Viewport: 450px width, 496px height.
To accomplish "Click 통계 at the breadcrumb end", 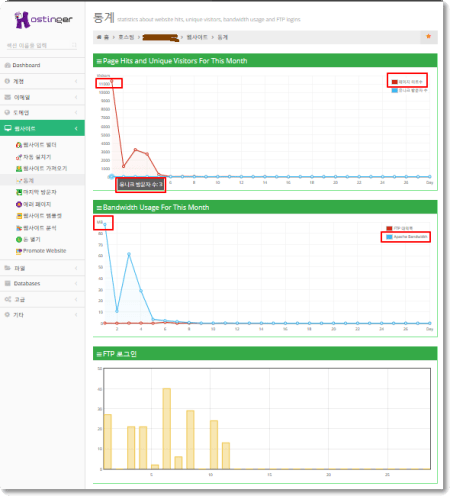I will 223,37.
